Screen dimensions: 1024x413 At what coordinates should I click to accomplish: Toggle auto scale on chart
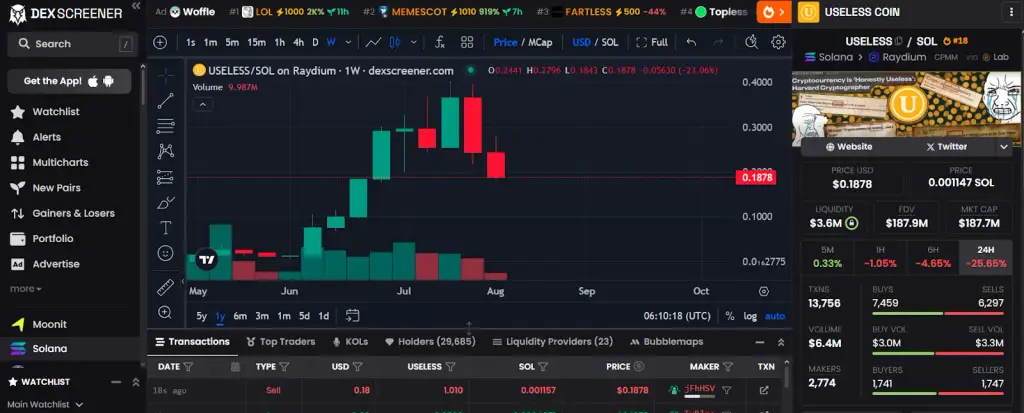[775, 316]
